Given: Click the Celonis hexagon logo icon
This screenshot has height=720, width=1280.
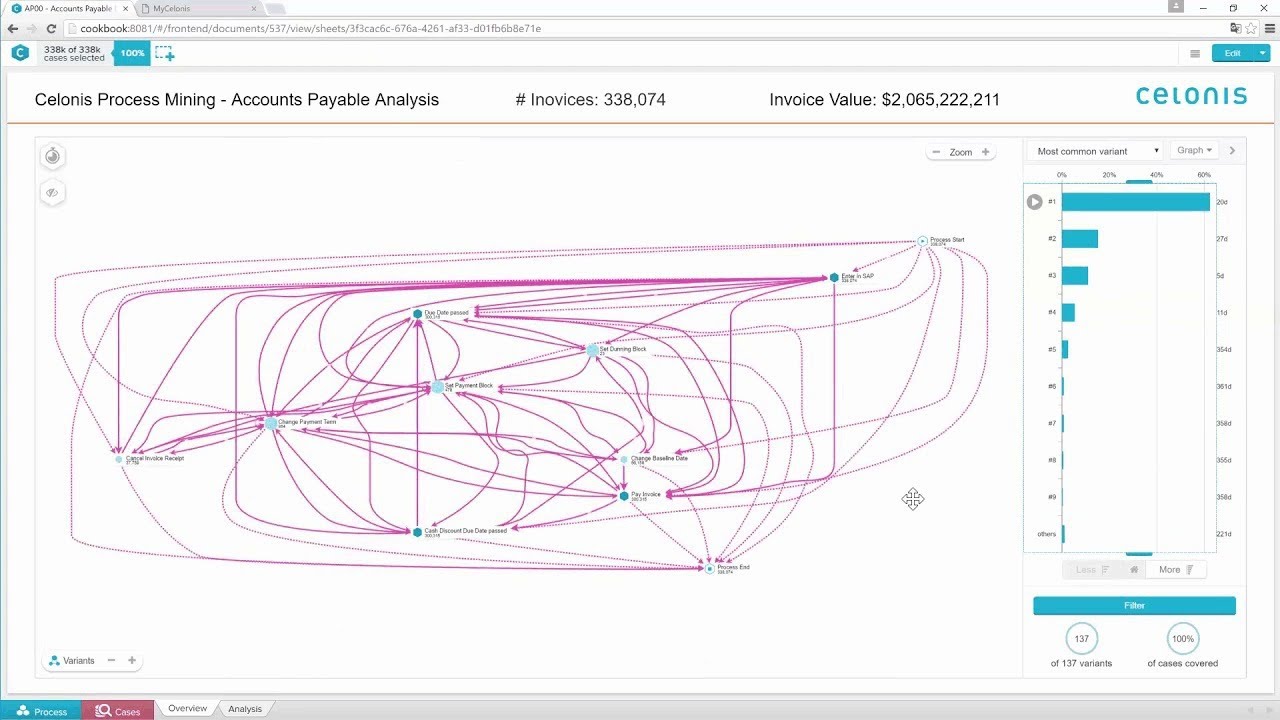Looking at the screenshot, I should pos(20,53).
